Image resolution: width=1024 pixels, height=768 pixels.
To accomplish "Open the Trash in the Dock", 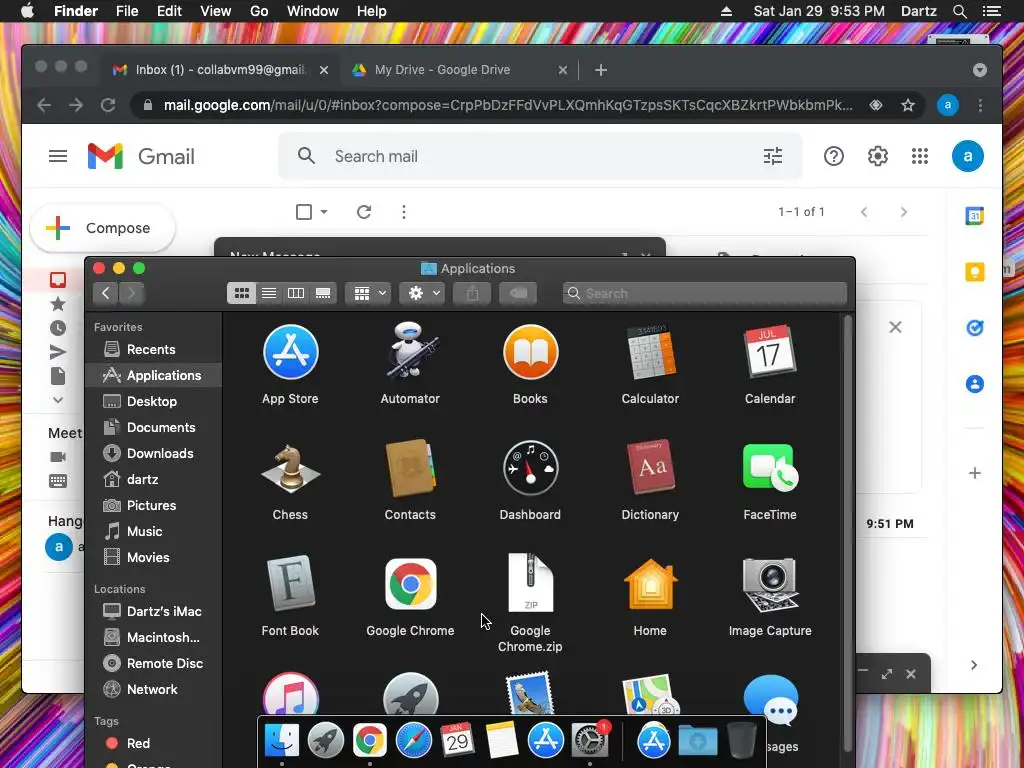I will click(x=741, y=741).
